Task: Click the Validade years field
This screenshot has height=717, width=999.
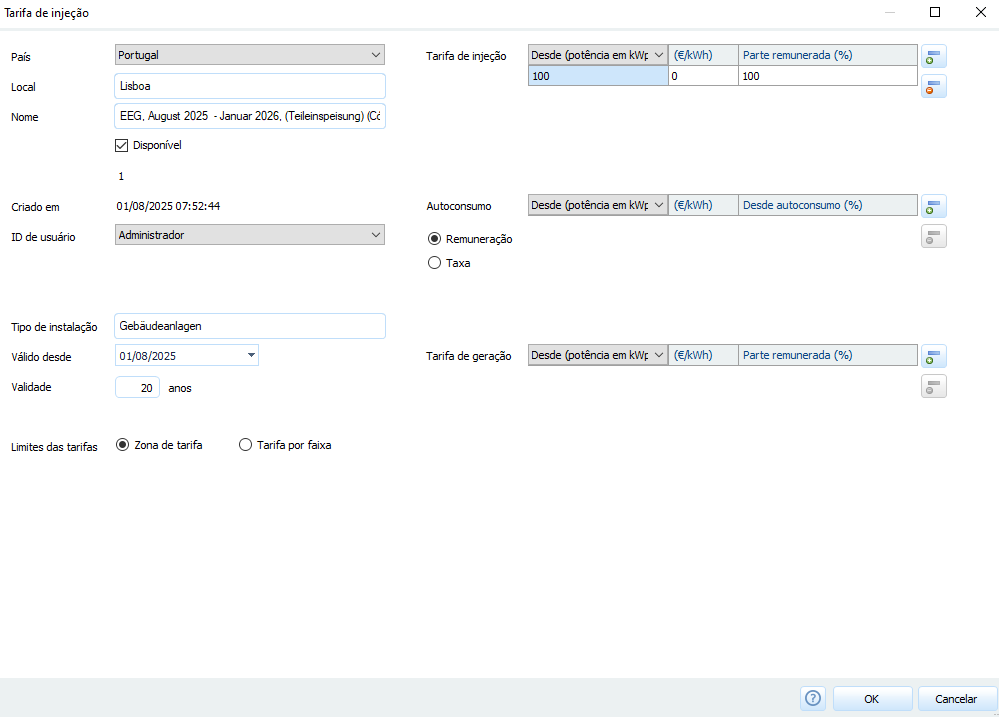Action: pyautogui.click(x=137, y=387)
